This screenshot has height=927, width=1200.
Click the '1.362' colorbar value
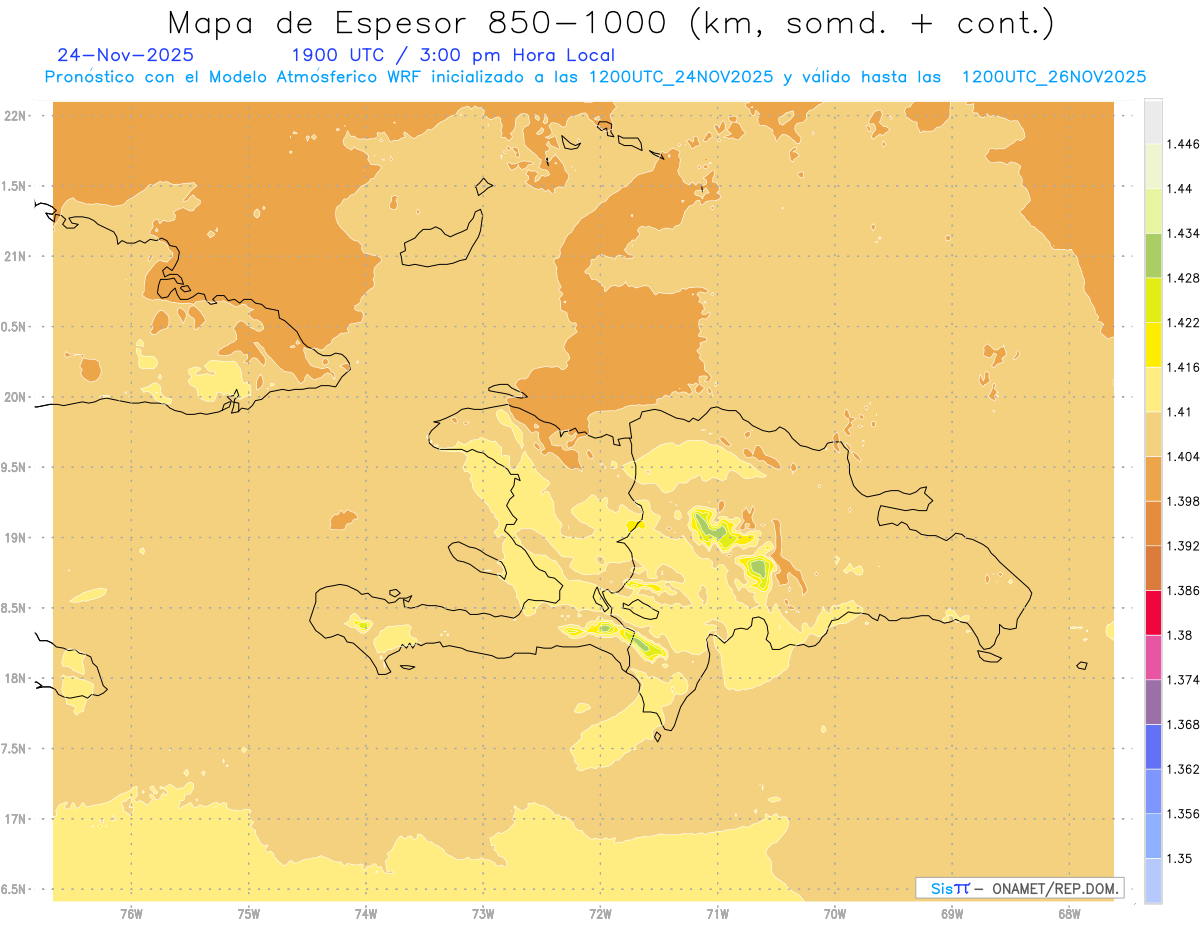[1183, 769]
